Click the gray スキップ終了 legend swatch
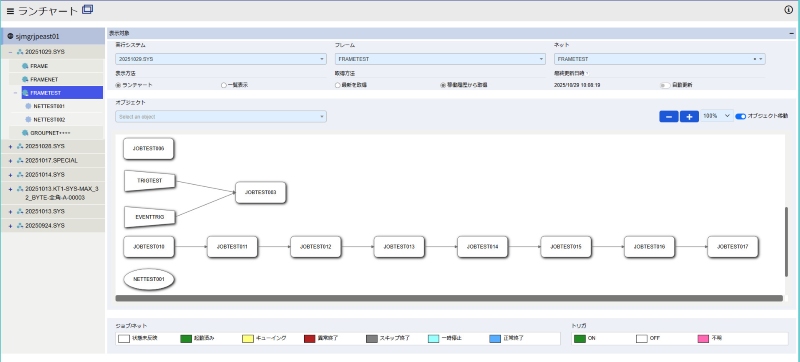 point(371,339)
